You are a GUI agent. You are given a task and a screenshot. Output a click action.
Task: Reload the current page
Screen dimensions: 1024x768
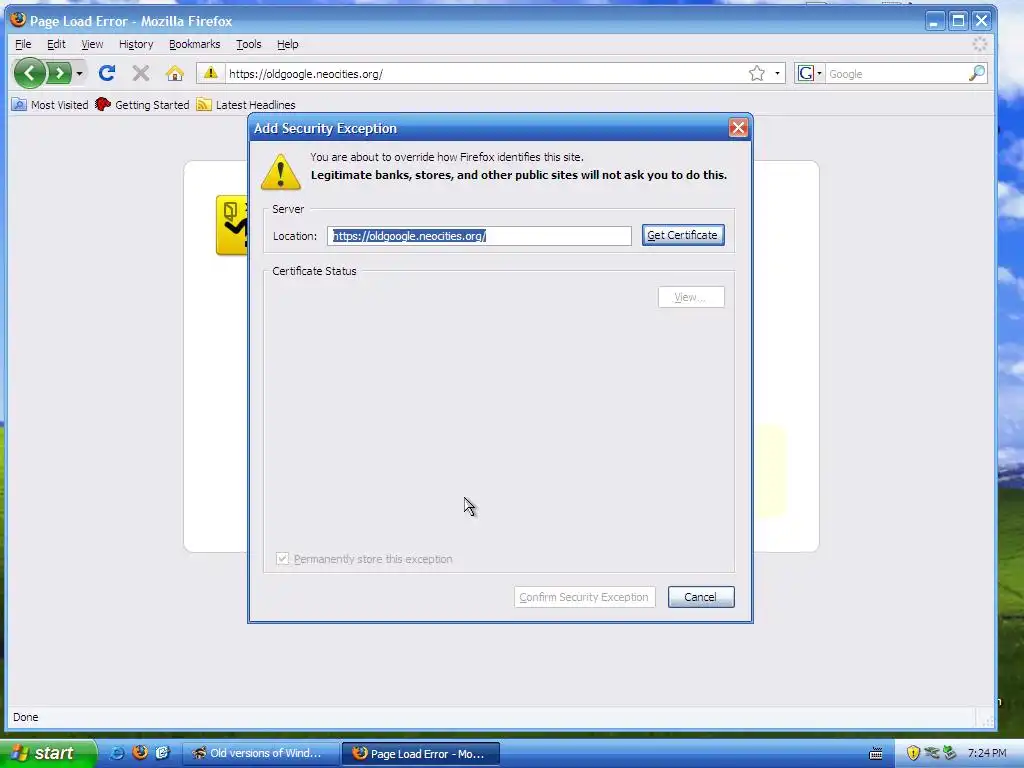point(107,73)
